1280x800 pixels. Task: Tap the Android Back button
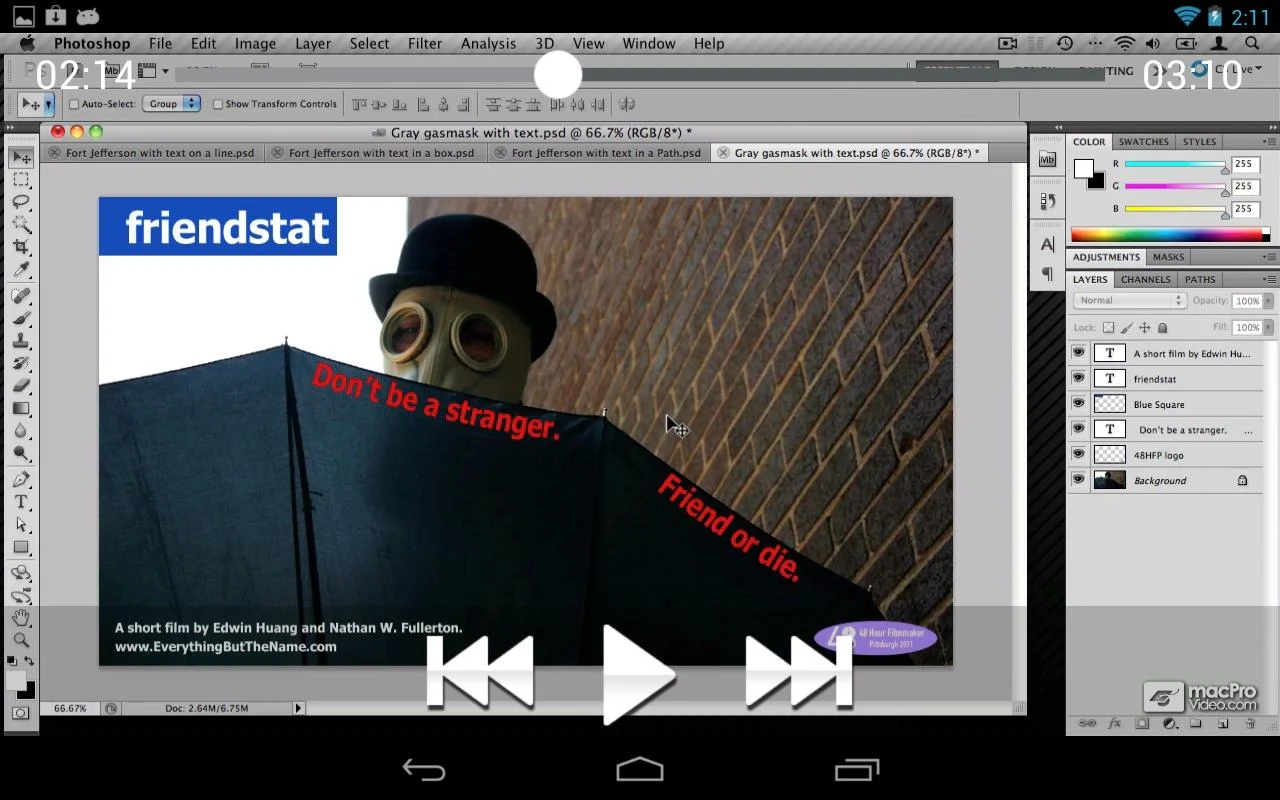[424, 770]
